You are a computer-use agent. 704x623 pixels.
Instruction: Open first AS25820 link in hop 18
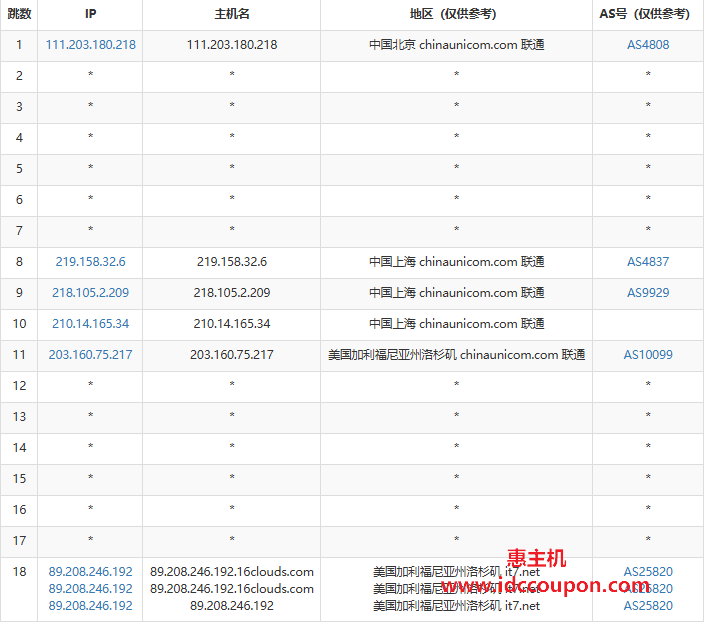[x=648, y=571]
